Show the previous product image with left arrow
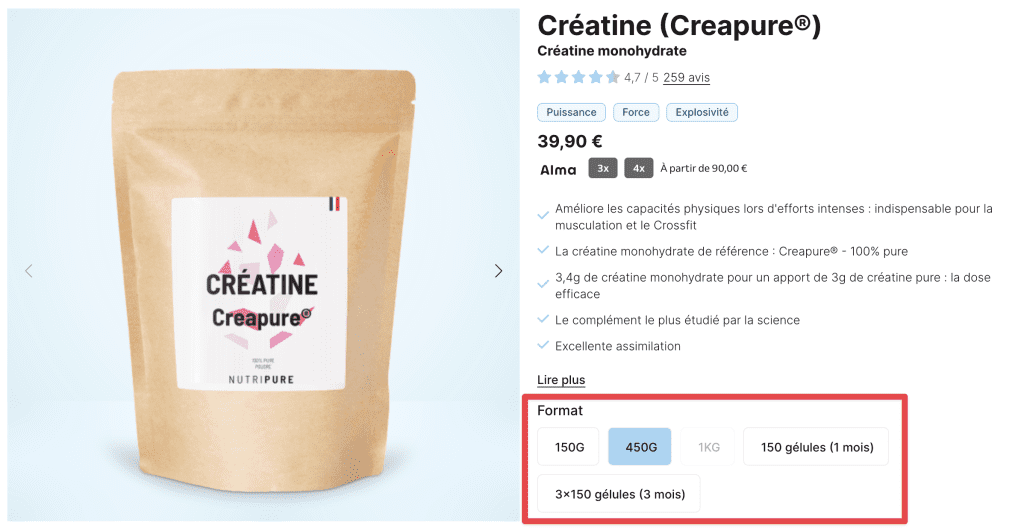The height and width of the screenshot is (528, 1024). coord(29,271)
